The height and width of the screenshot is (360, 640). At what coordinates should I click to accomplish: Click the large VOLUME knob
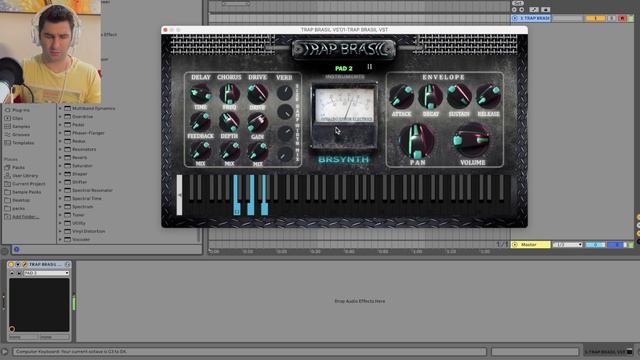[x=472, y=140]
